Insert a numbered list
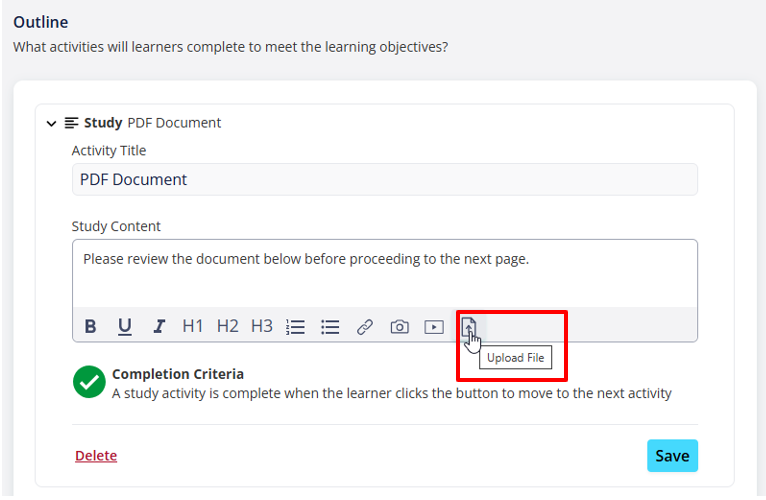Screen dimensions: 766x500 [296, 326]
